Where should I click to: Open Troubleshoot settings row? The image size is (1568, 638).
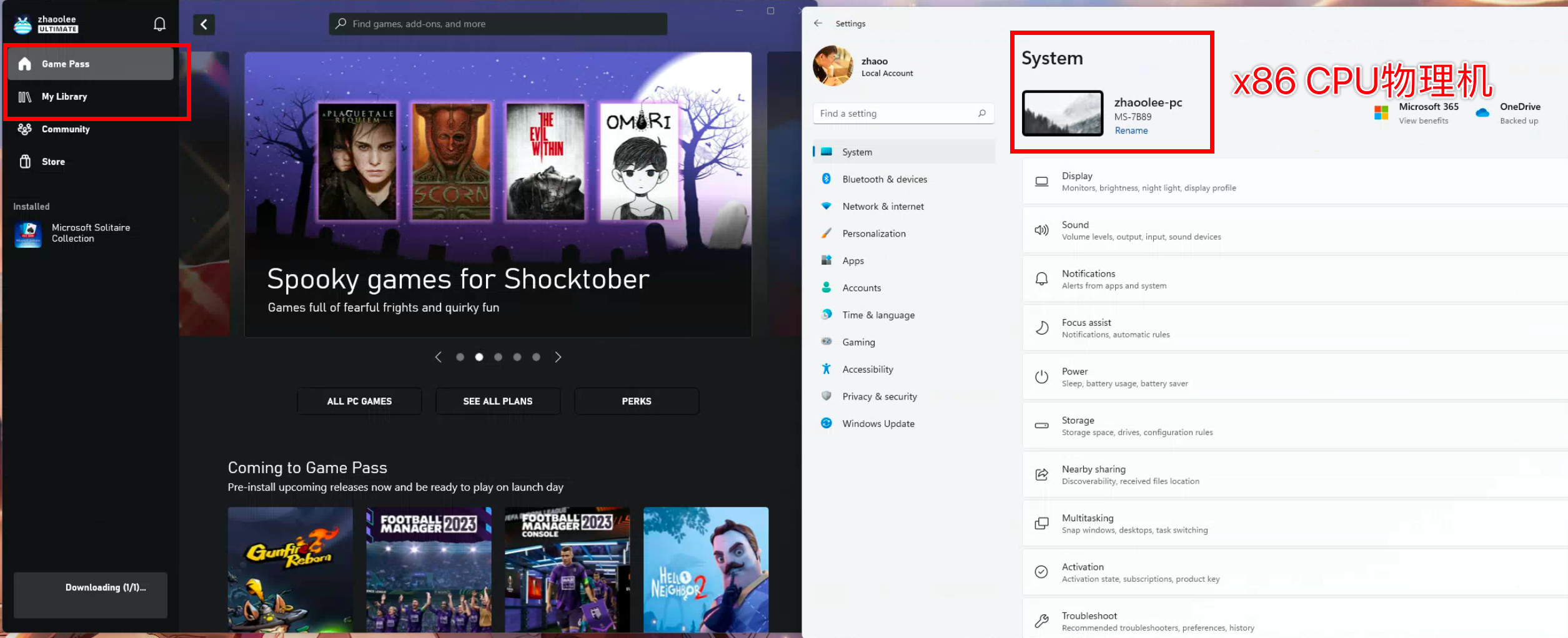[1295, 619]
